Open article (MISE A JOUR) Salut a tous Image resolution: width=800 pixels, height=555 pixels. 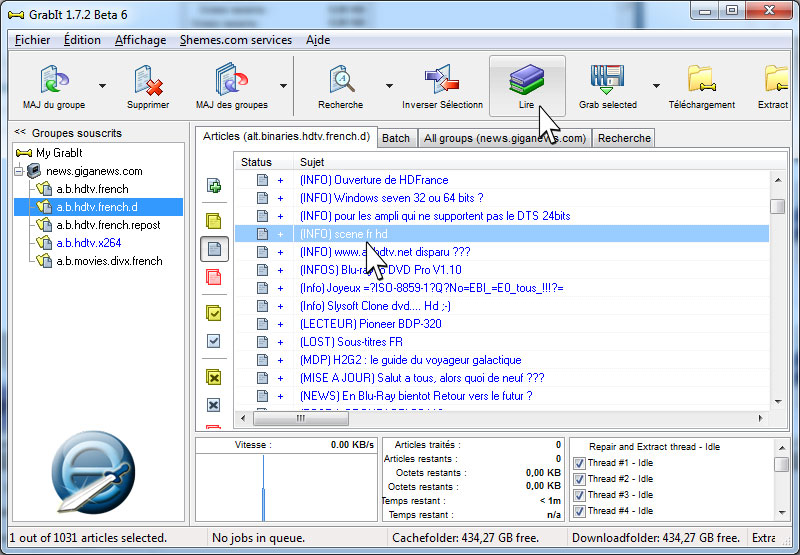tap(422, 378)
